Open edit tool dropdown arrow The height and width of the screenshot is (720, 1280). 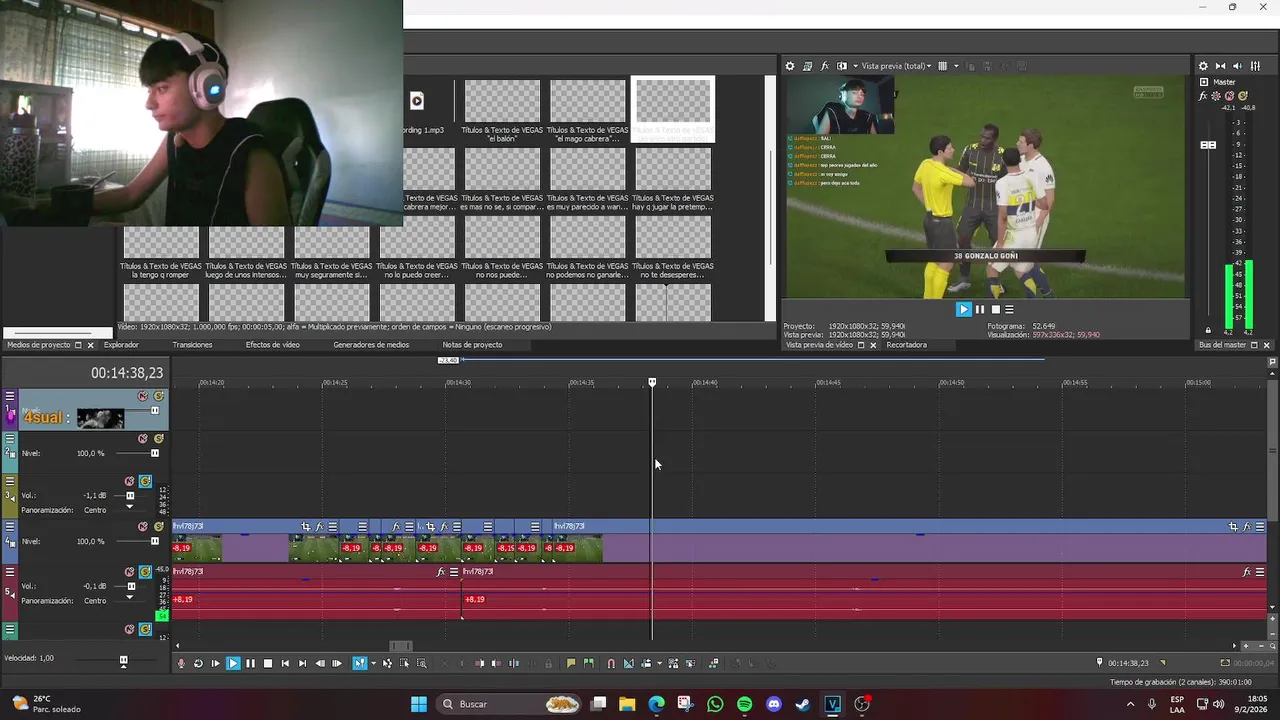(x=373, y=663)
